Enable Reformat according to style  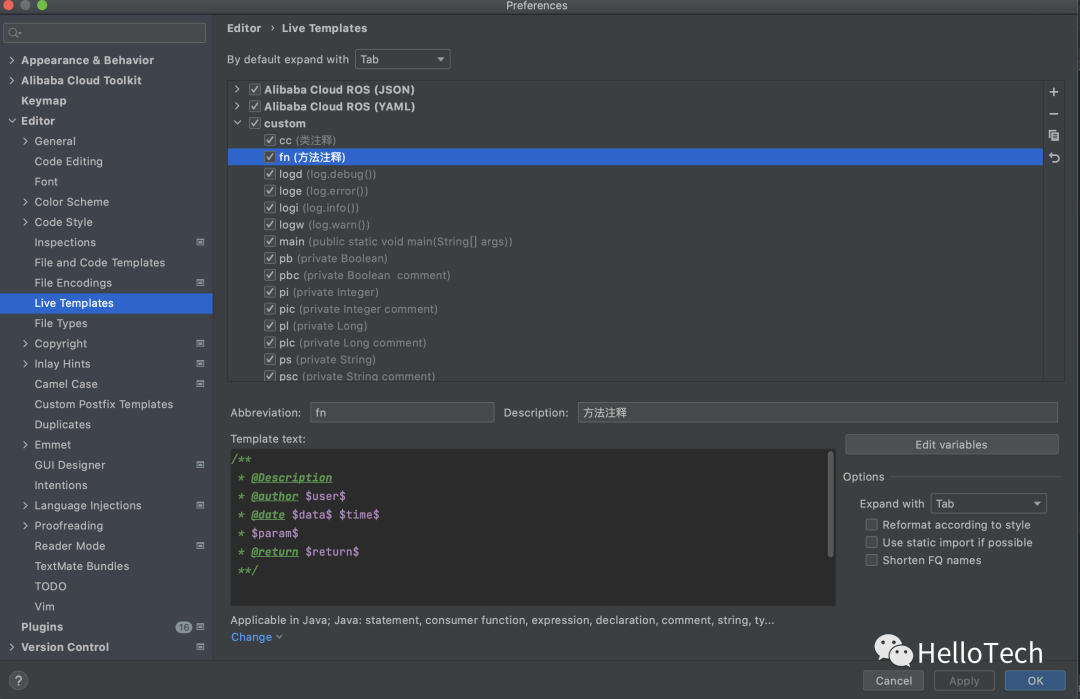coord(871,525)
